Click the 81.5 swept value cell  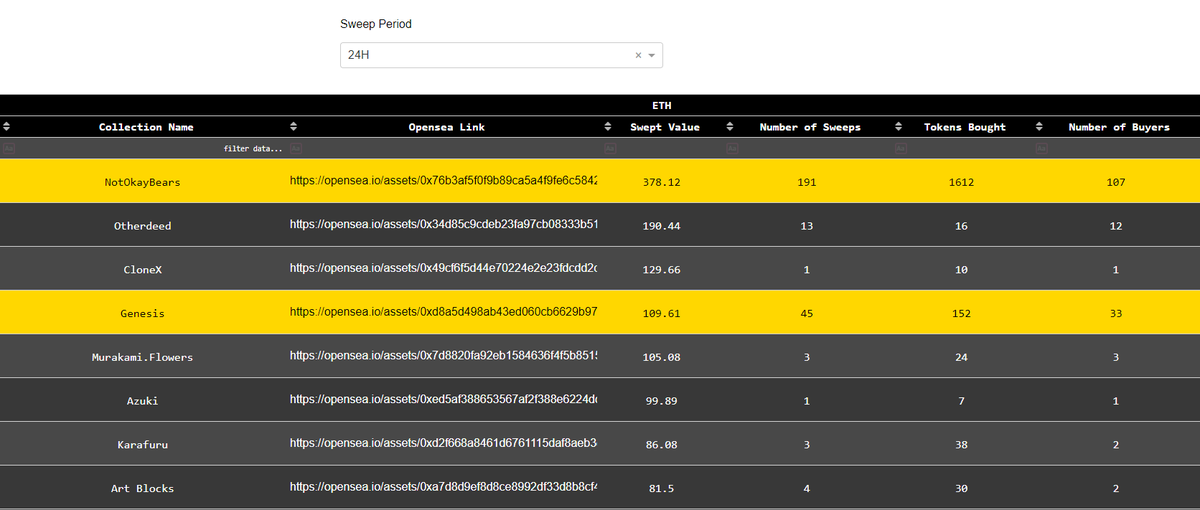coord(662,488)
